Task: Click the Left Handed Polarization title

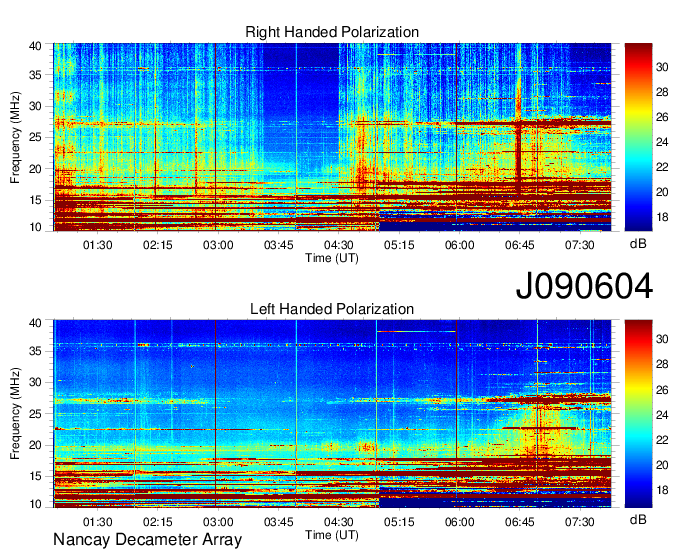Action: click(x=332, y=309)
